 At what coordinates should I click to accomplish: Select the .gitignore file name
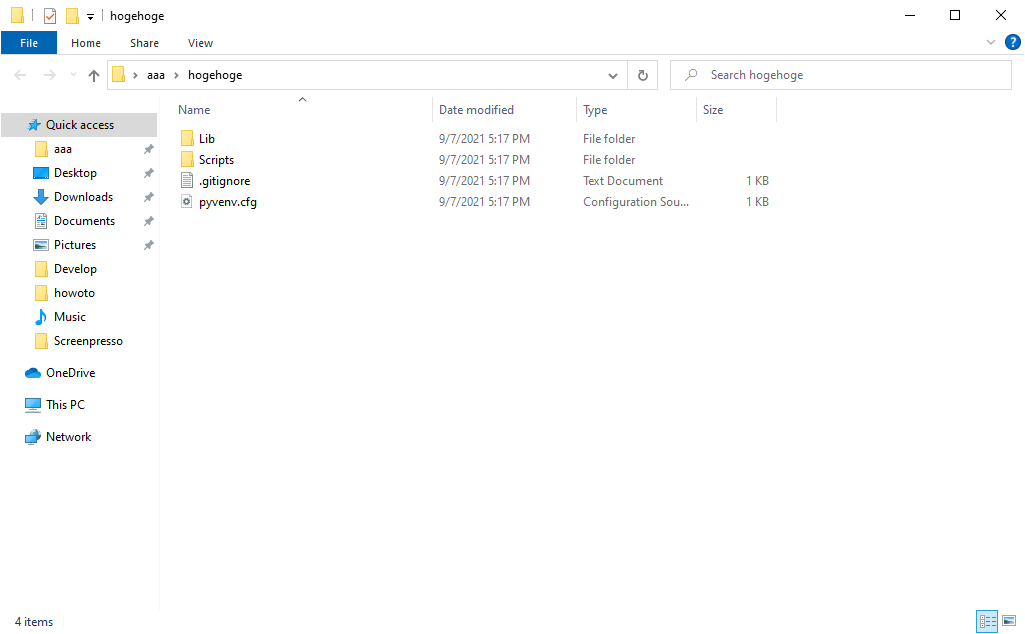point(224,181)
